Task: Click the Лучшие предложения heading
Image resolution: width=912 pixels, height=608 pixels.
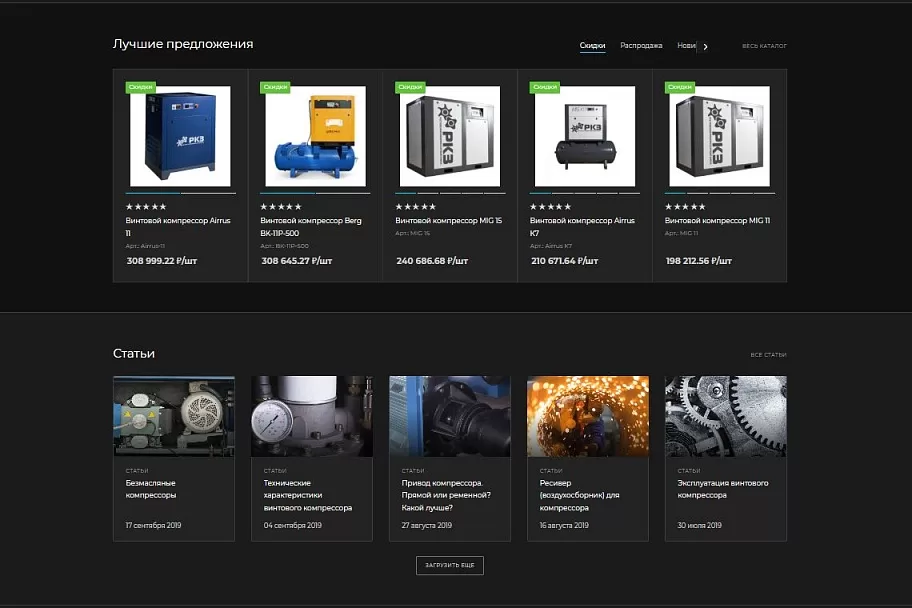Action: coord(183,44)
